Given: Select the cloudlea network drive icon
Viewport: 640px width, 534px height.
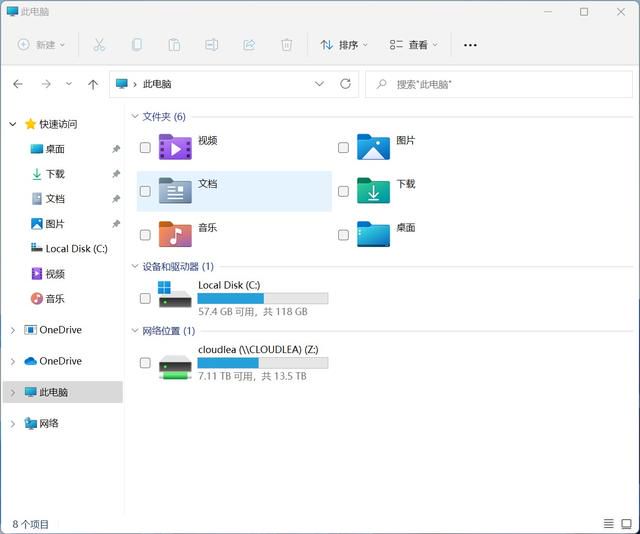Looking at the screenshot, I should tap(175, 367).
